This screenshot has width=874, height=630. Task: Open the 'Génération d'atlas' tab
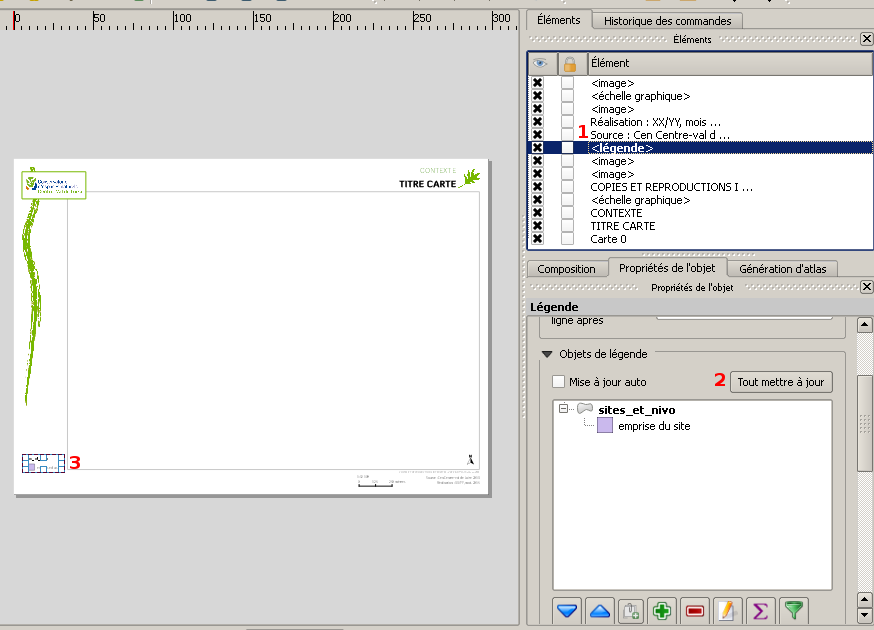[782, 268]
